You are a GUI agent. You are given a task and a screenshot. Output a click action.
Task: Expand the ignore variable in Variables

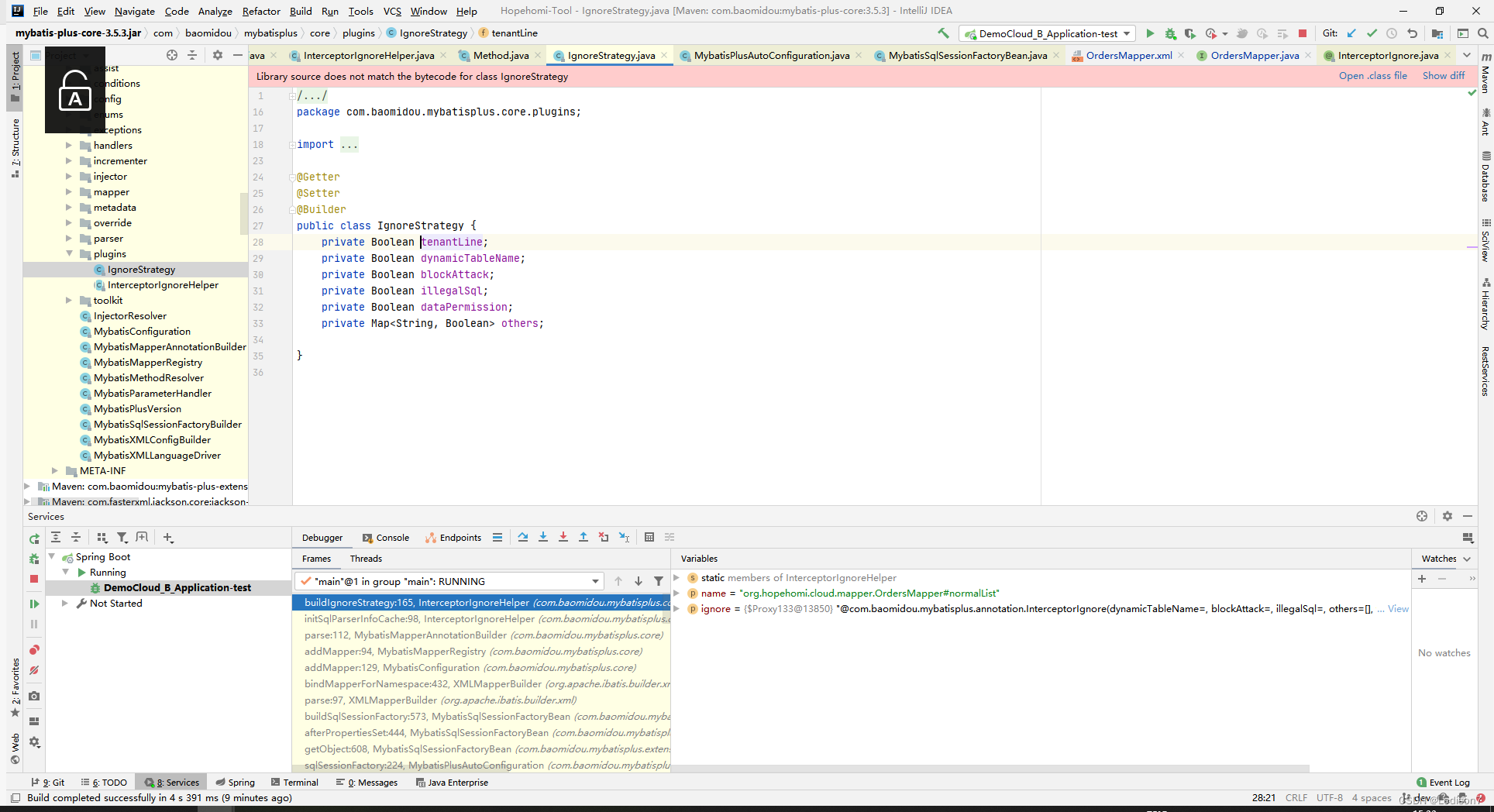(x=676, y=609)
